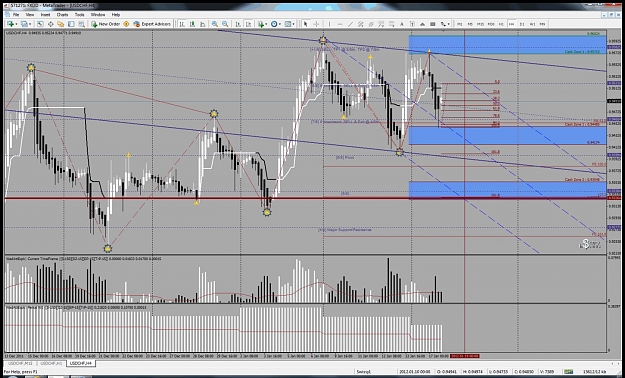Switch to the USDCHF,H1 chart tab
This screenshot has height=378, width=625.
pos(51,363)
